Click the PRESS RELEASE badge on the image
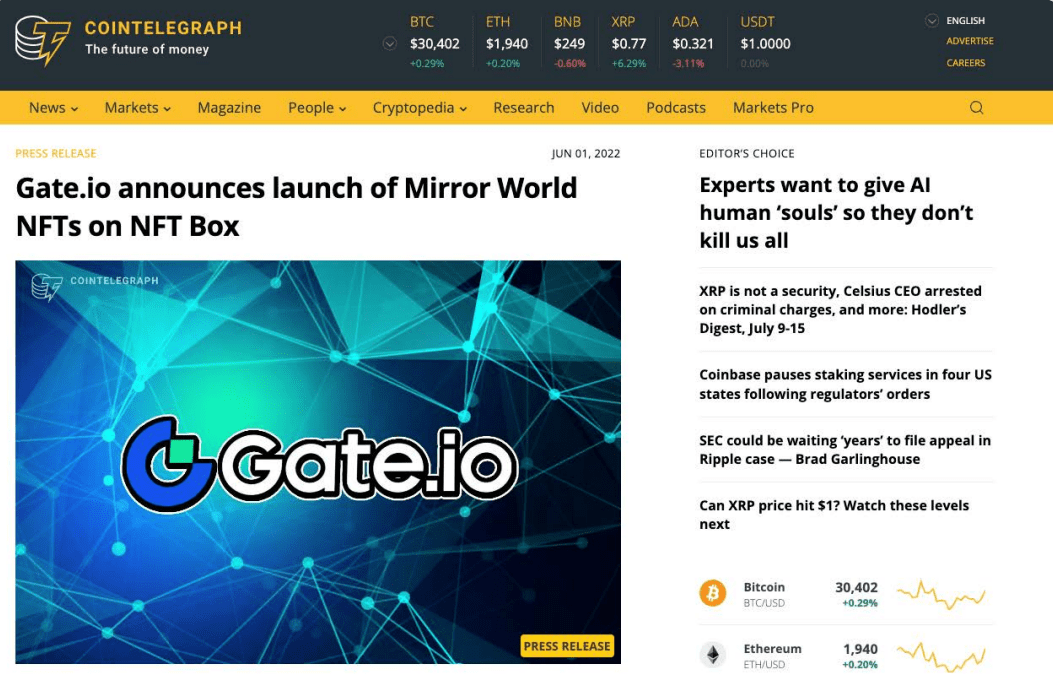1053x675 pixels. click(x=567, y=646)
